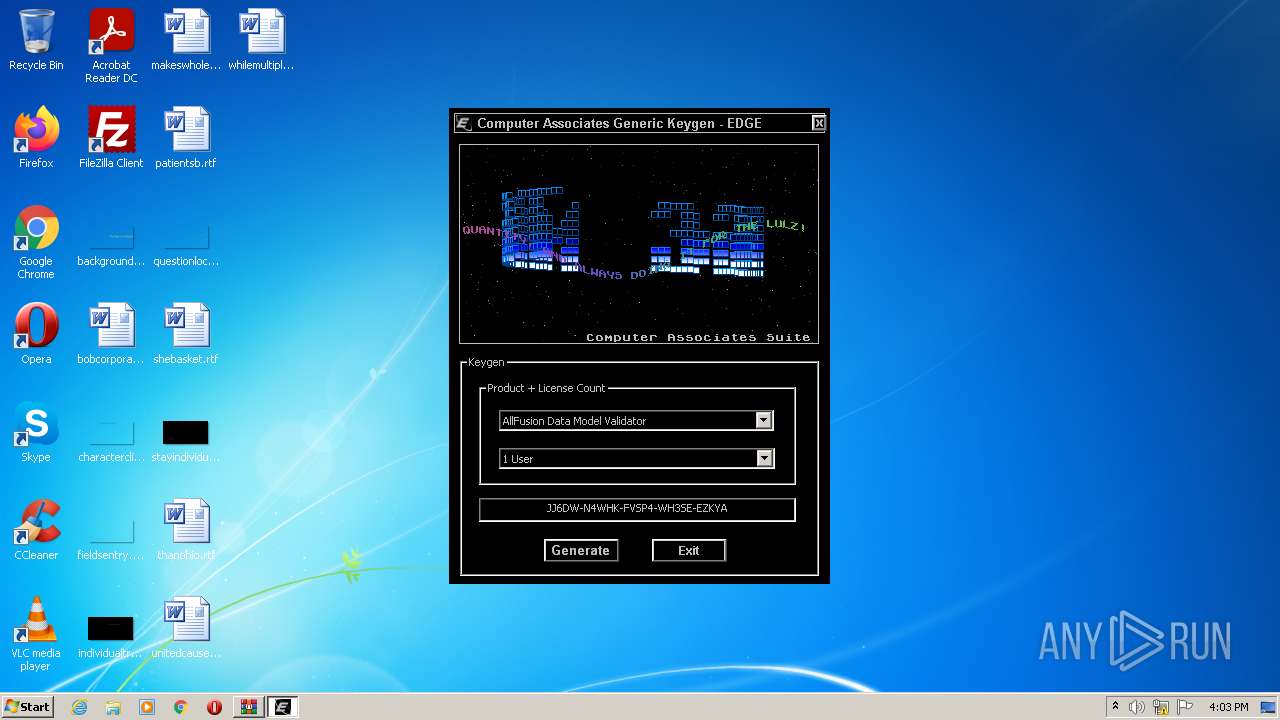Select the unitedcause document icon
Screen dimensions: 1280x720
click(186, 628)
